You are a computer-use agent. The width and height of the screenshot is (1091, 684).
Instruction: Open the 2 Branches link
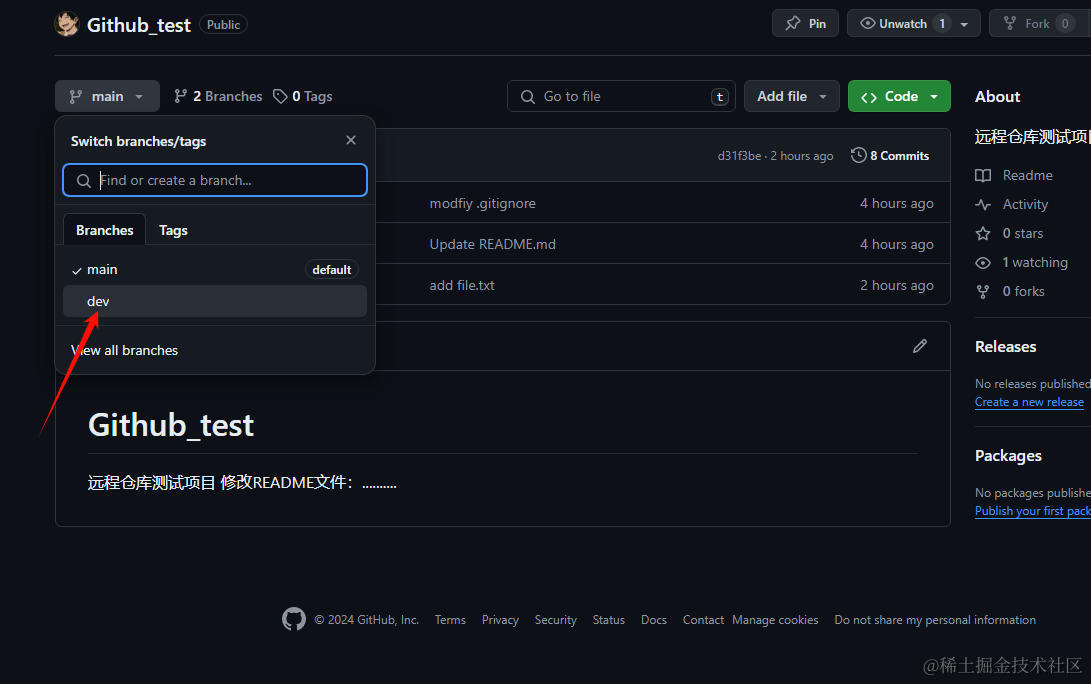click(x=218, y=96)
